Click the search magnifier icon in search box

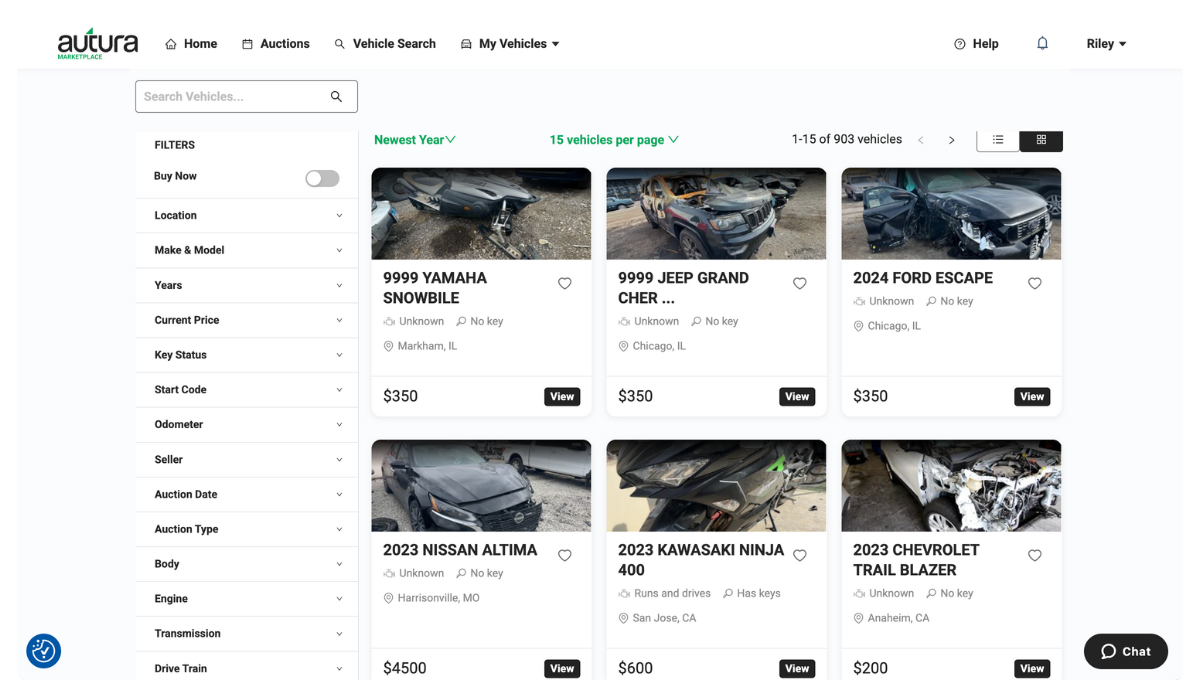click(x=336, y=97)
